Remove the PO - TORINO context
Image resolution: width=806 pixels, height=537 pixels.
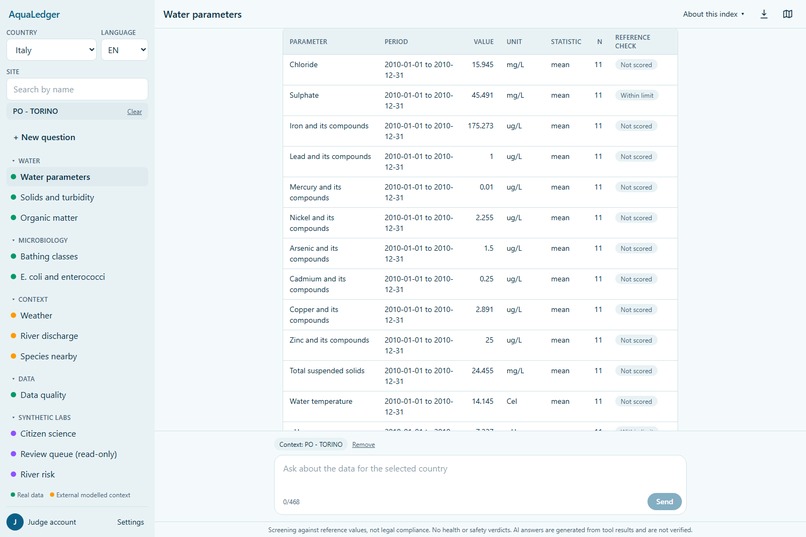tap(363, 445)
